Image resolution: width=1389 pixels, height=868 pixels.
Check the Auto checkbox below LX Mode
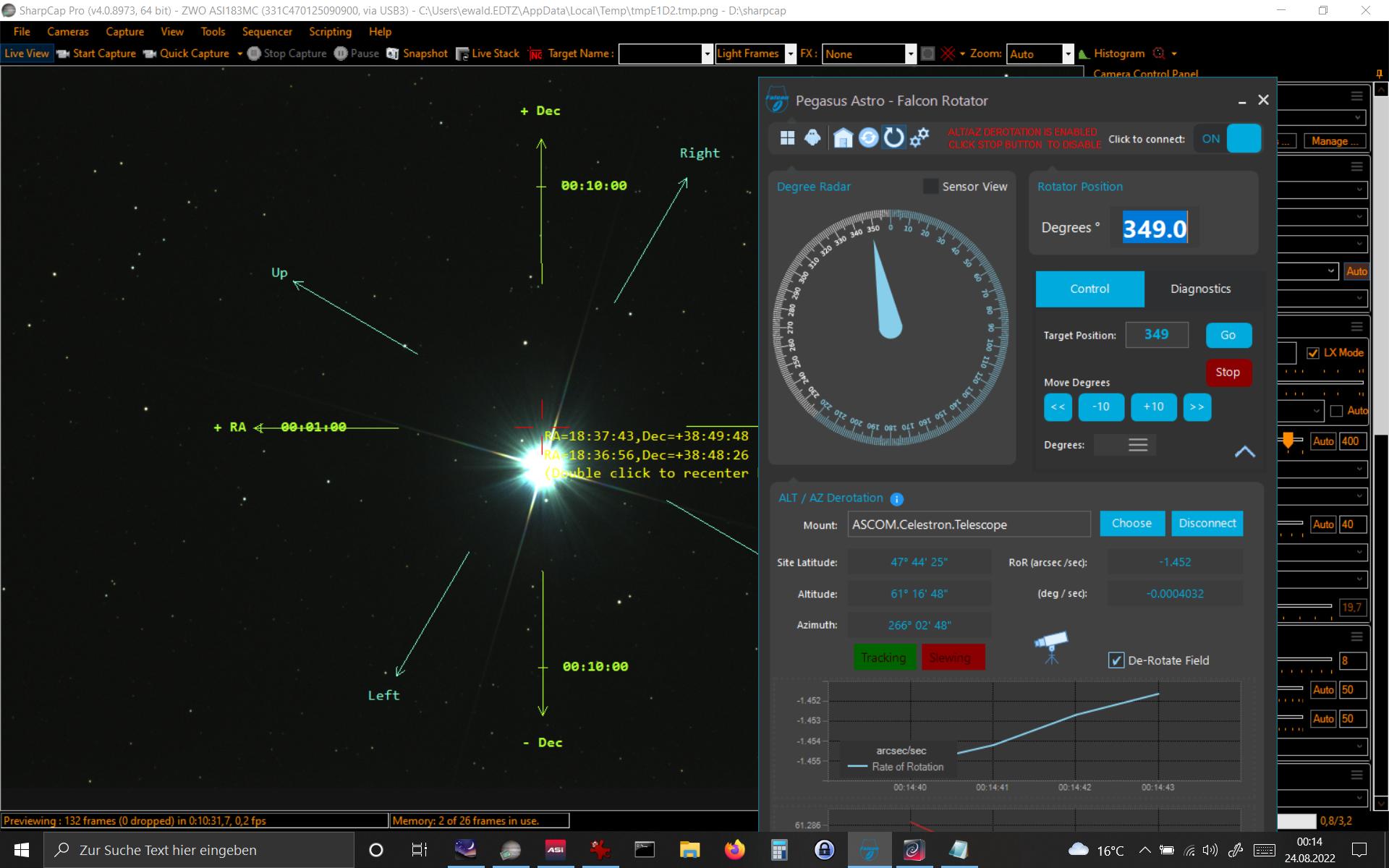[1336, 411]
